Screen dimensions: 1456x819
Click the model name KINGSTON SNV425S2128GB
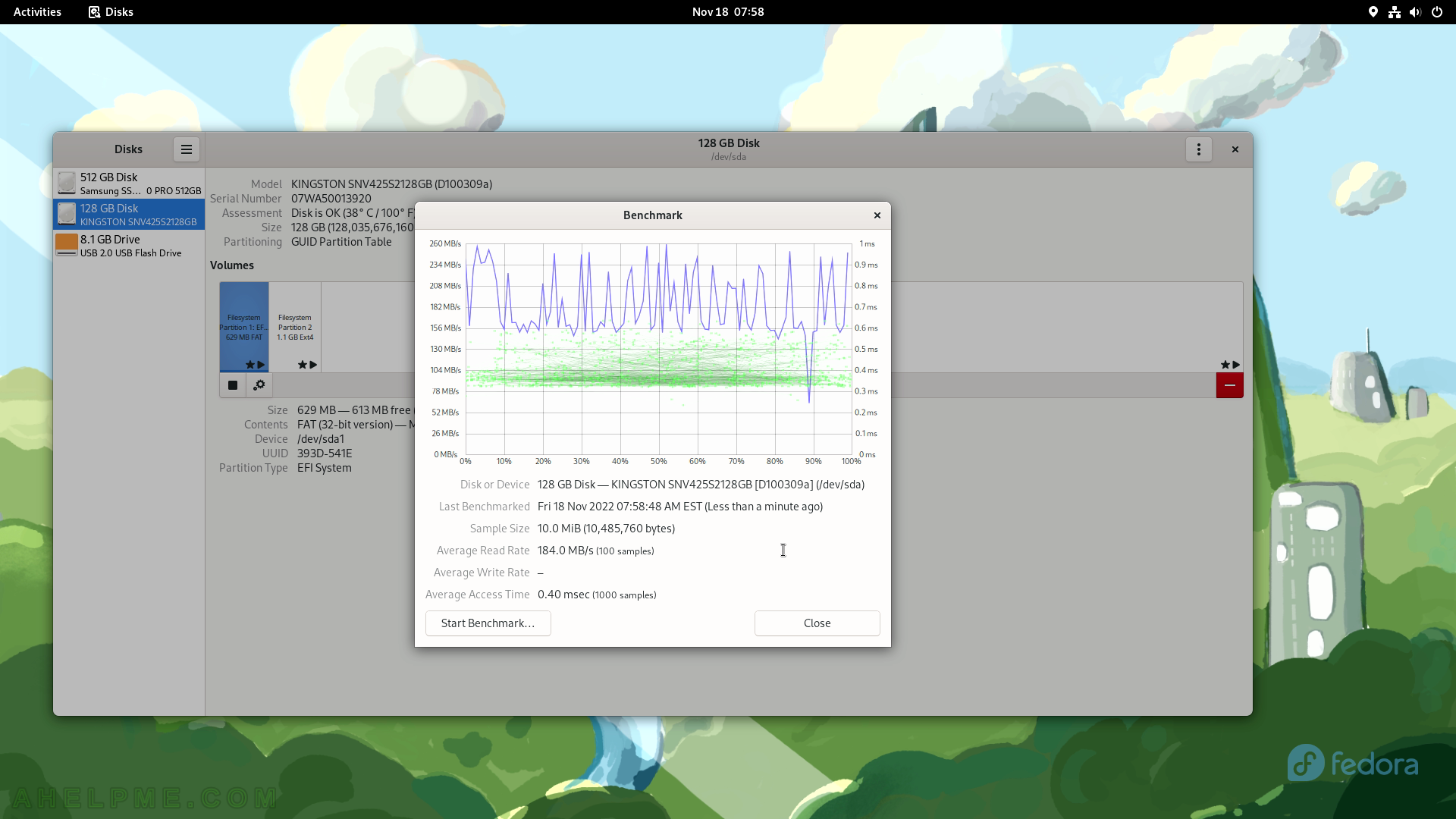[391, 184]
